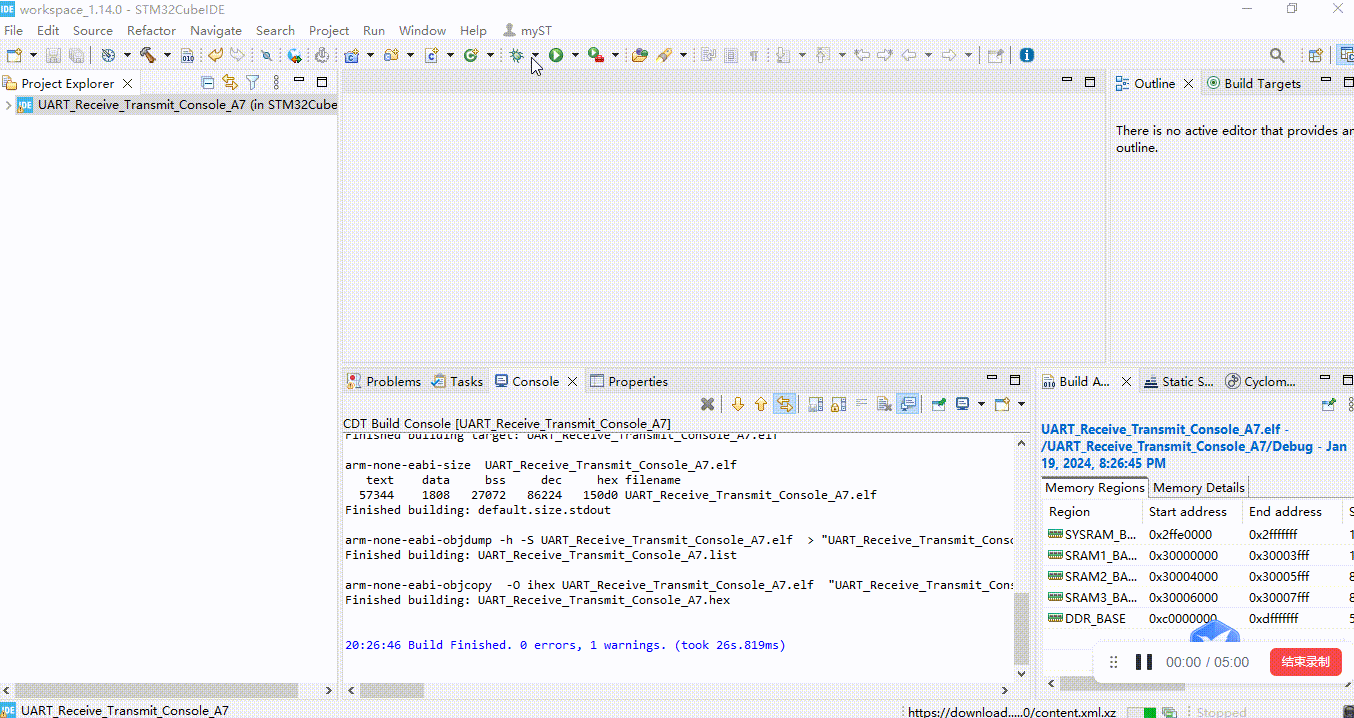Image resolution: width=1354 pixels, height=718 pixels.
Task: Open the Back navigation history dropdown
Action: tap(928, 55)
